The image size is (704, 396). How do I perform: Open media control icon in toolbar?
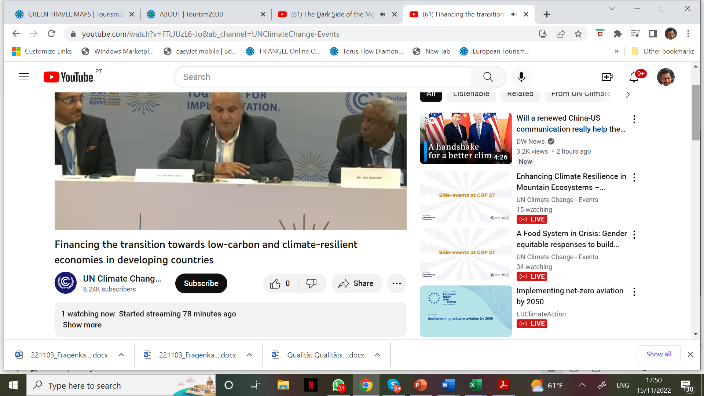tap(635, 34)
